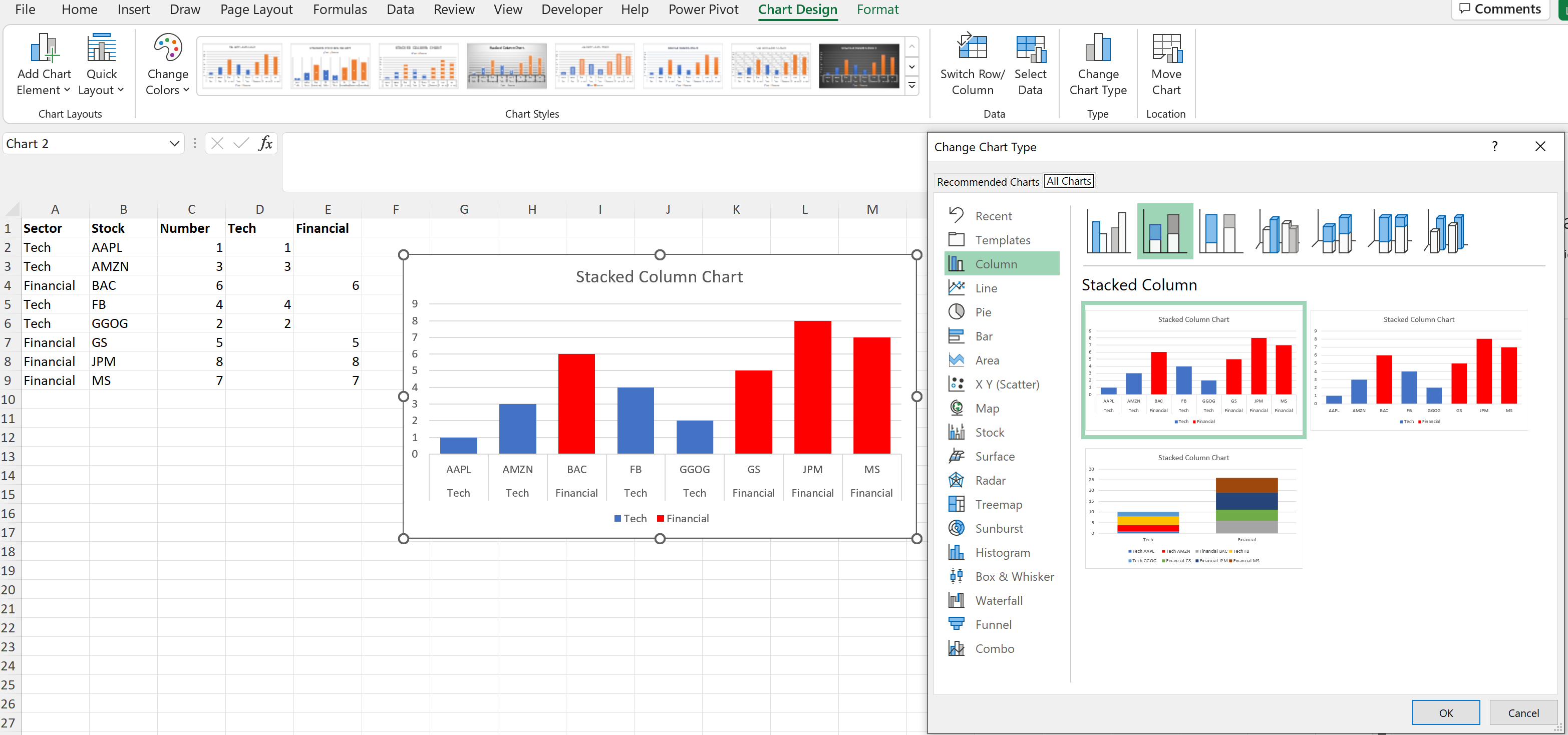
Task: Expand the Bar chart type option
Action: tap(984, 335)
